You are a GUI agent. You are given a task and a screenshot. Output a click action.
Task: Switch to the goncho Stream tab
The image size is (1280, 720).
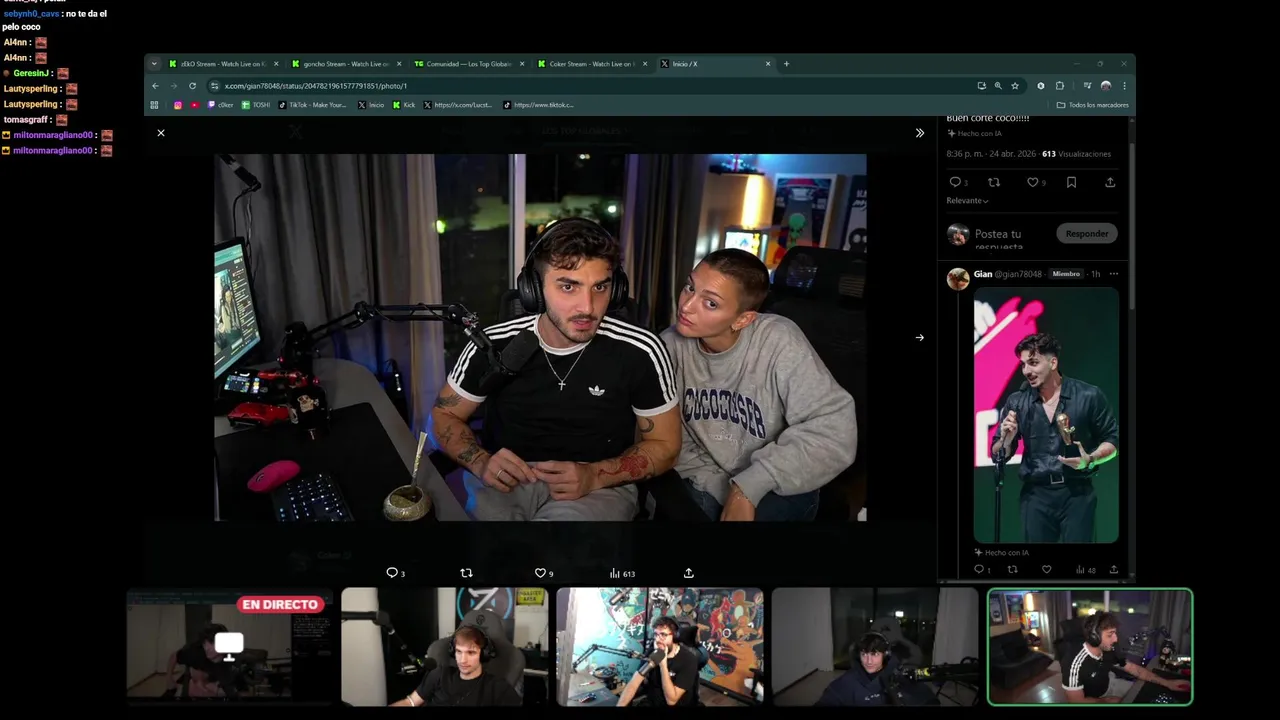(x=345, y=64)
